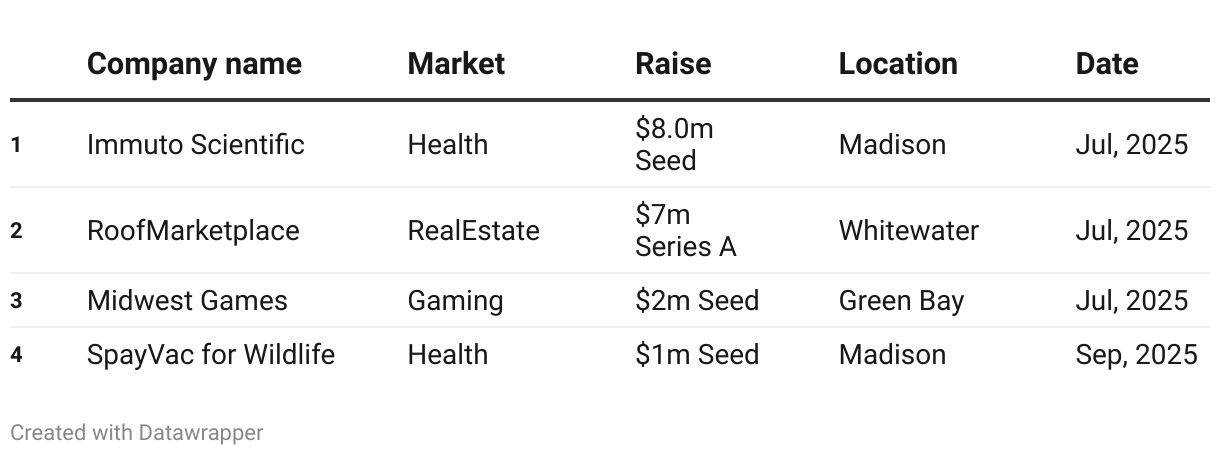
Task: Click SpayVac for Wildlife company name
Action: [211, 355]
